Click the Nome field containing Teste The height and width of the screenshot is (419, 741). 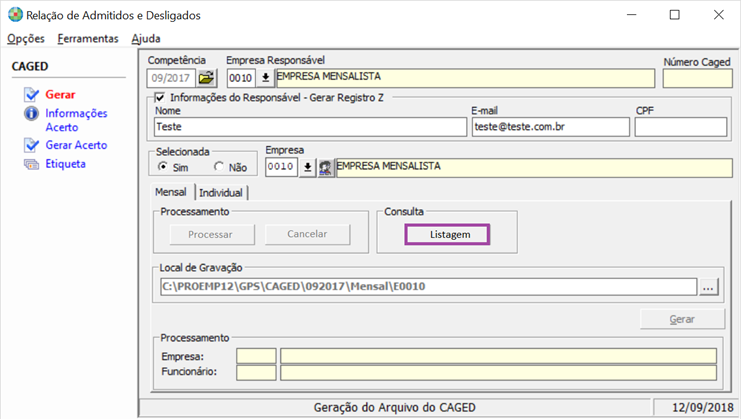point(310,127)
